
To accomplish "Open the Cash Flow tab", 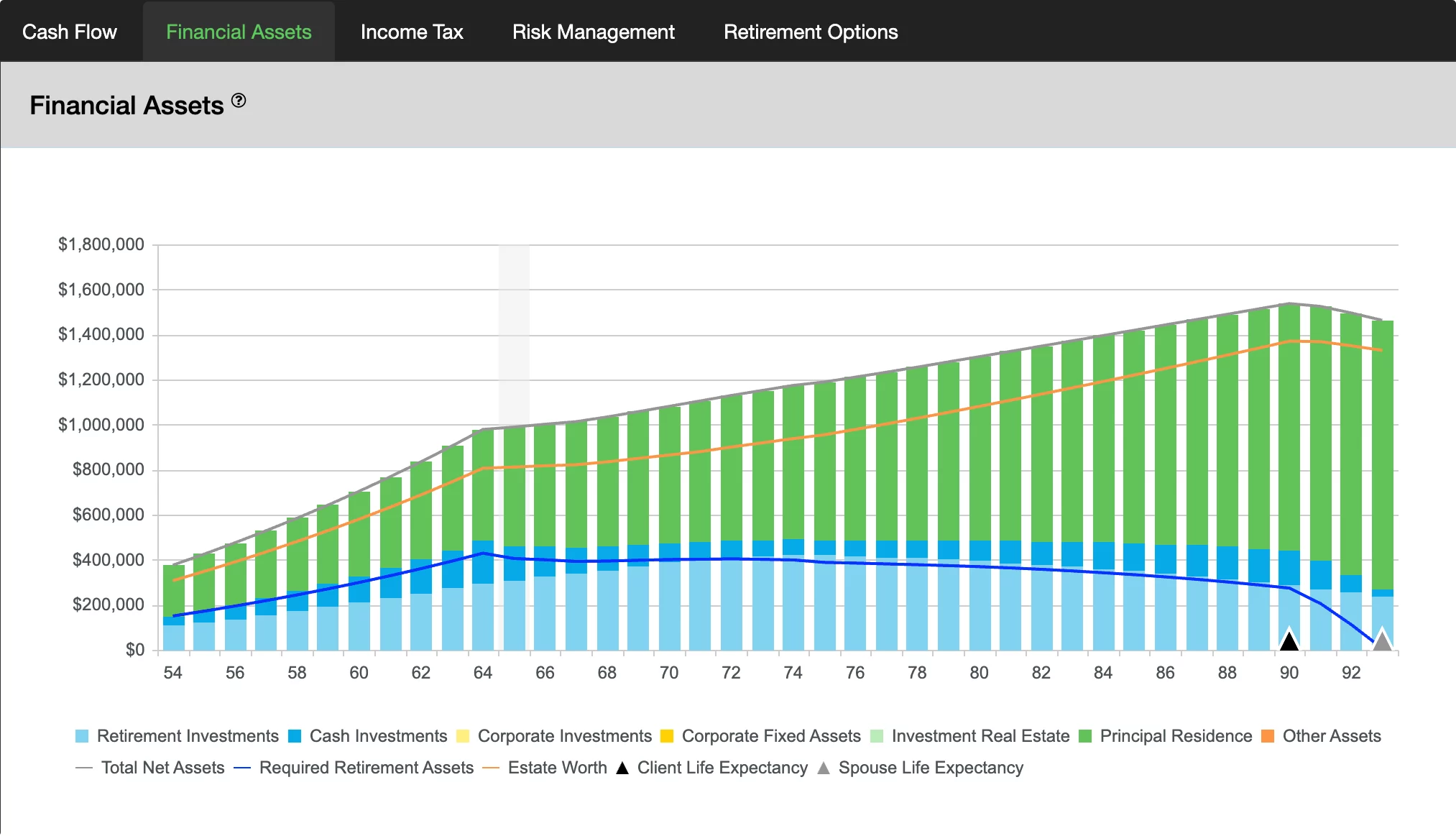I will [70, 32].
